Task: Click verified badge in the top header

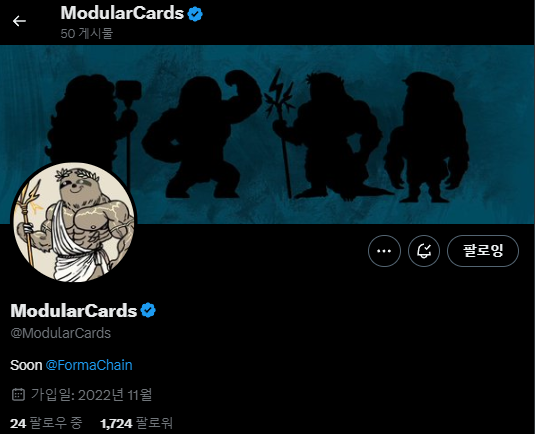Action: 195,14
